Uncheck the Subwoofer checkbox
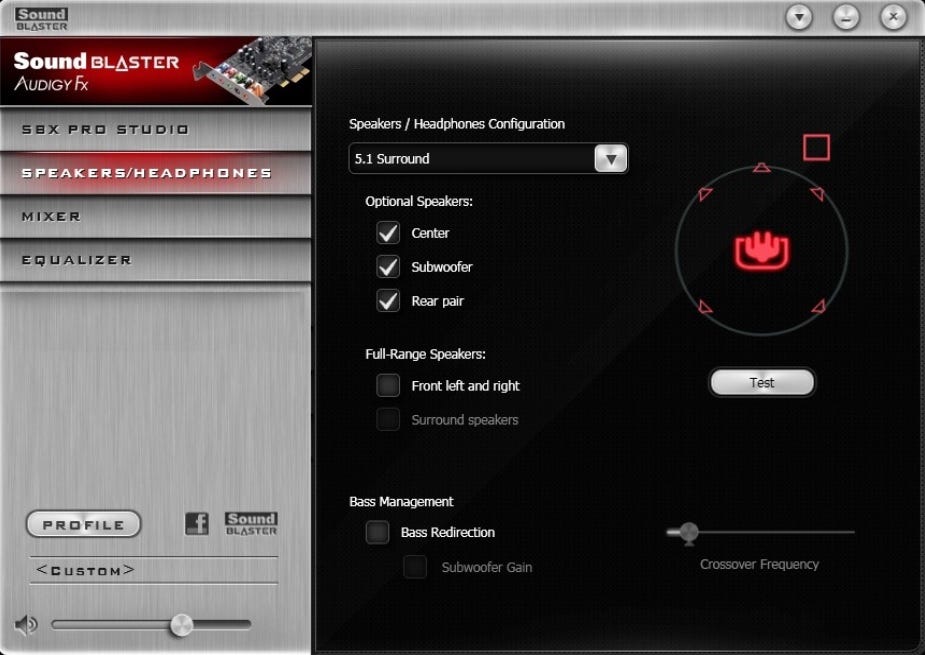 pos(388,267)
